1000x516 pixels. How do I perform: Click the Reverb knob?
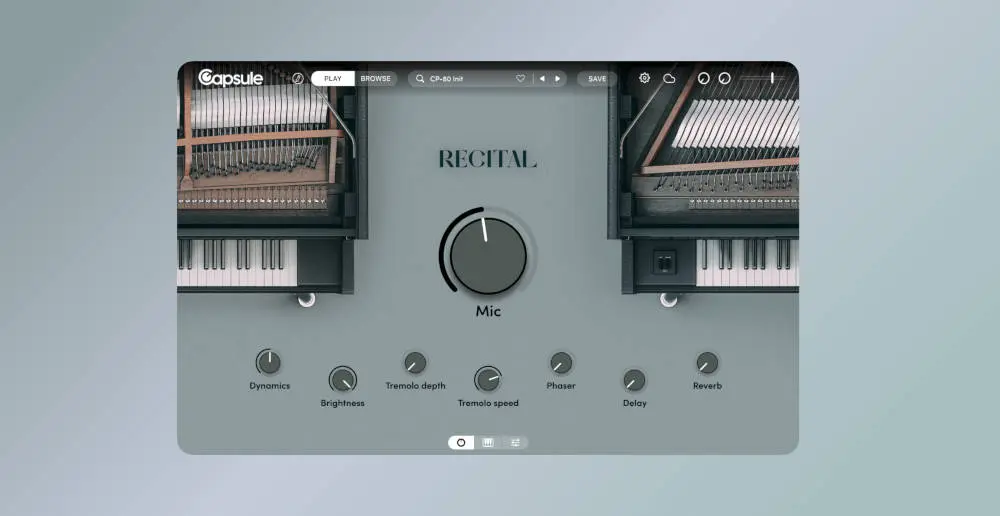tap(707, 363)
